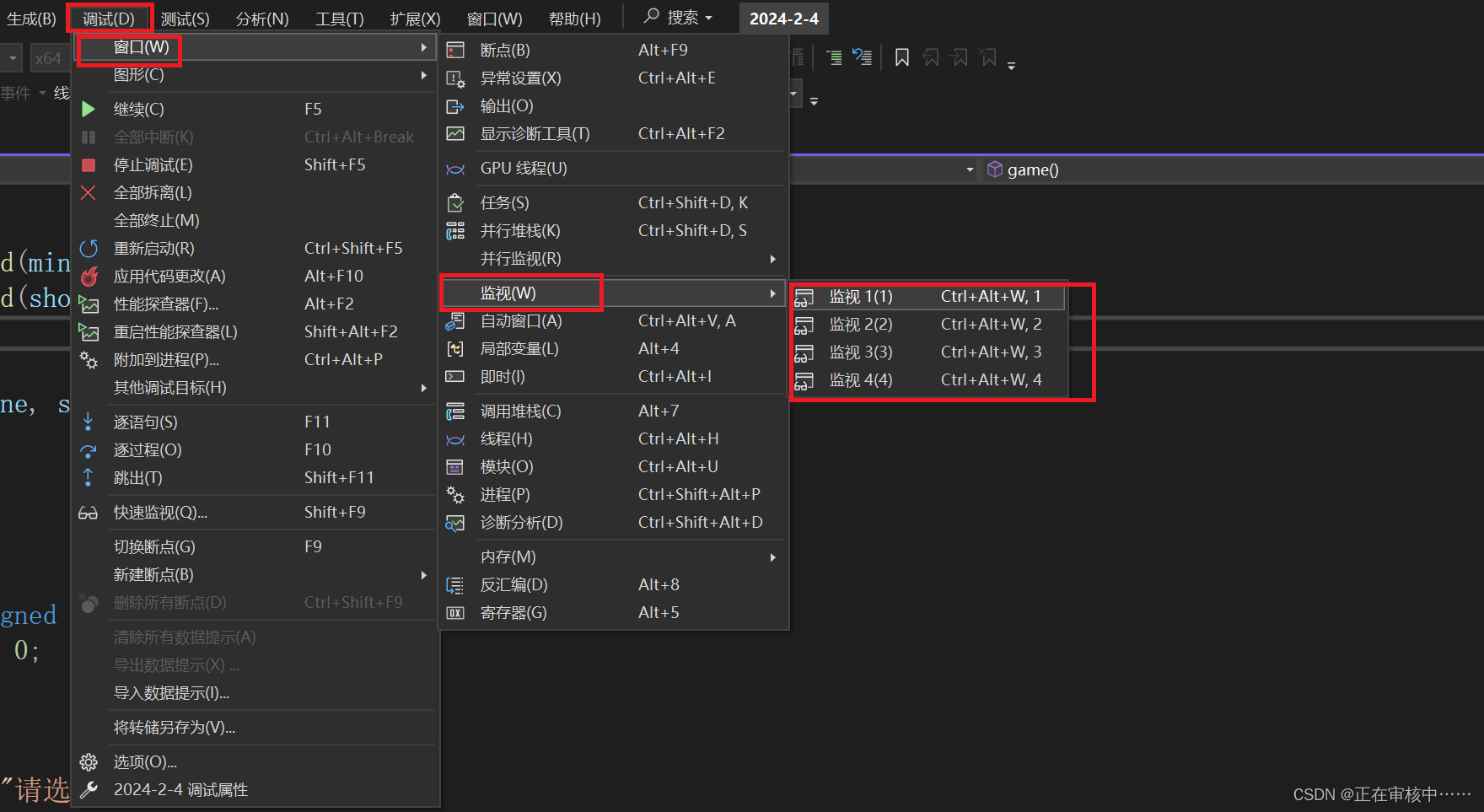Expand the 图形(C) submenu
Viewport: 1484px width, 812px height.
pos(255,75)
